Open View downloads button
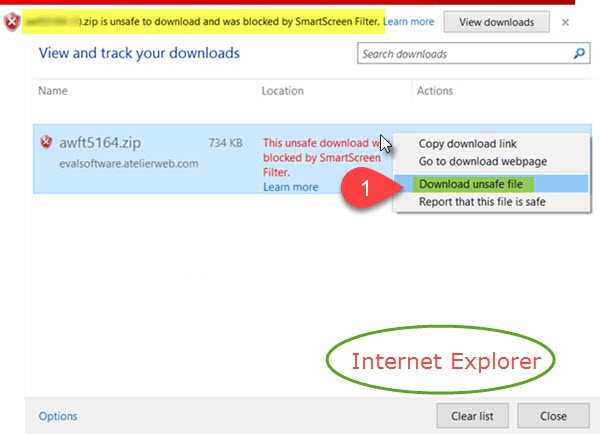Viewport: 600px width, 434px height. pyautogui.click(x=496, y=22)
